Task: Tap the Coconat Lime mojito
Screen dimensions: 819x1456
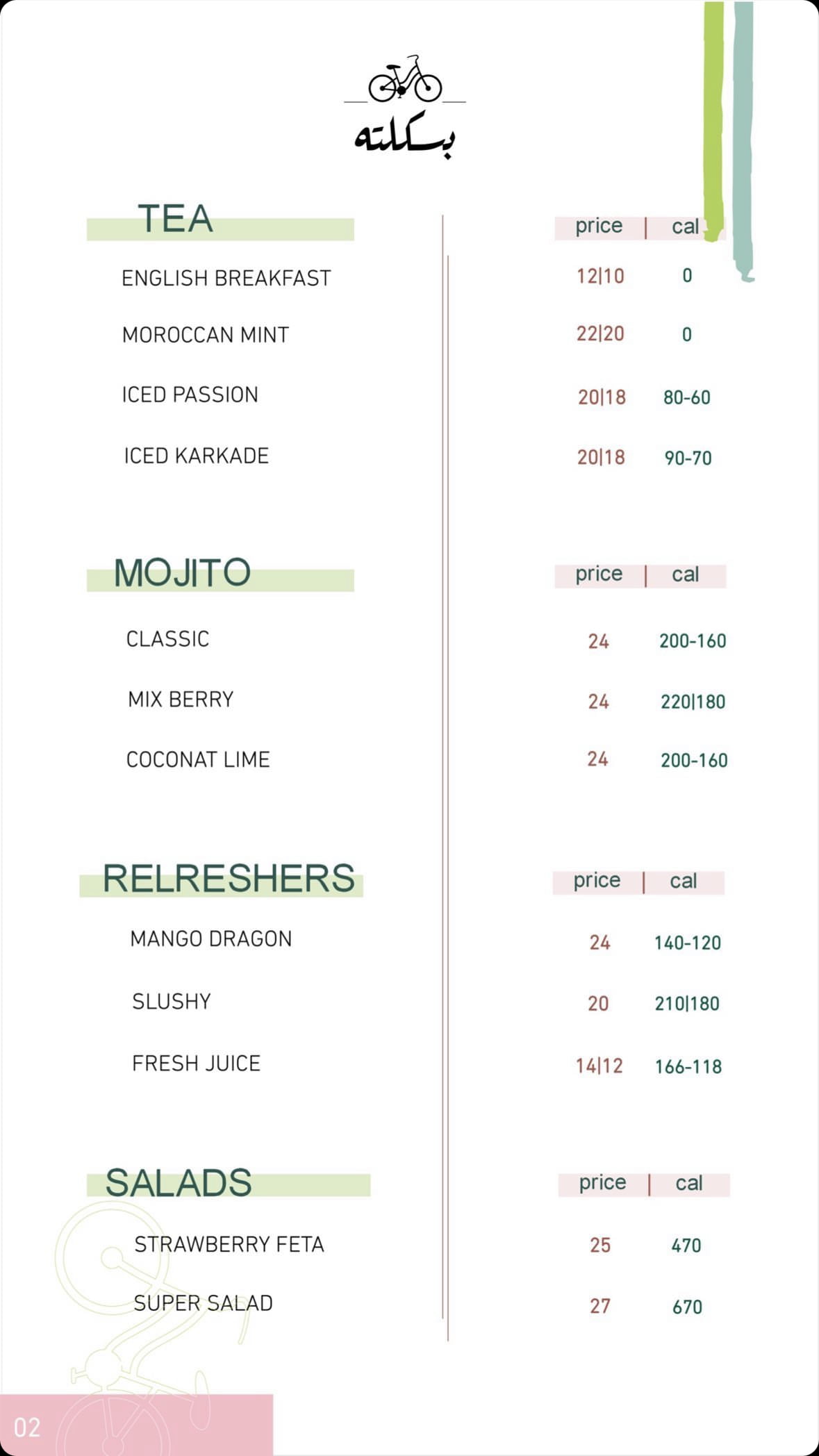Action: pos(198,759)
